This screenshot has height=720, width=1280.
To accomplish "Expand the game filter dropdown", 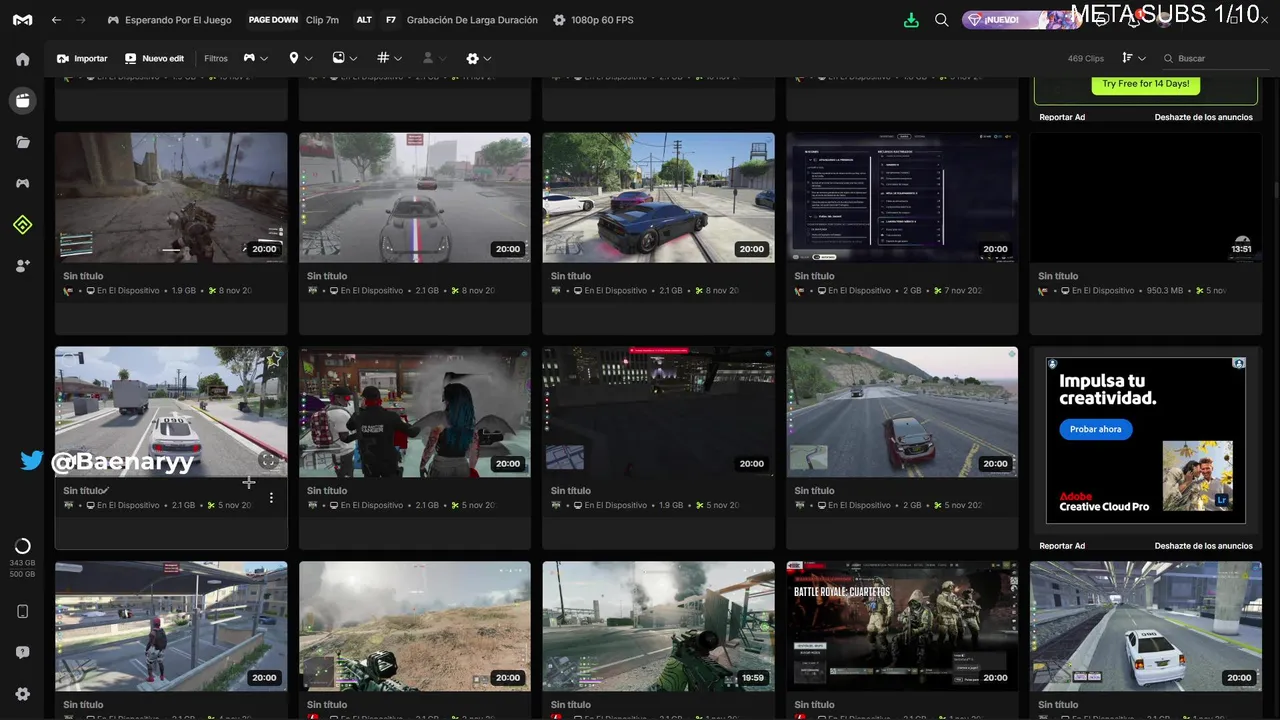I will (x=255, y=58).
